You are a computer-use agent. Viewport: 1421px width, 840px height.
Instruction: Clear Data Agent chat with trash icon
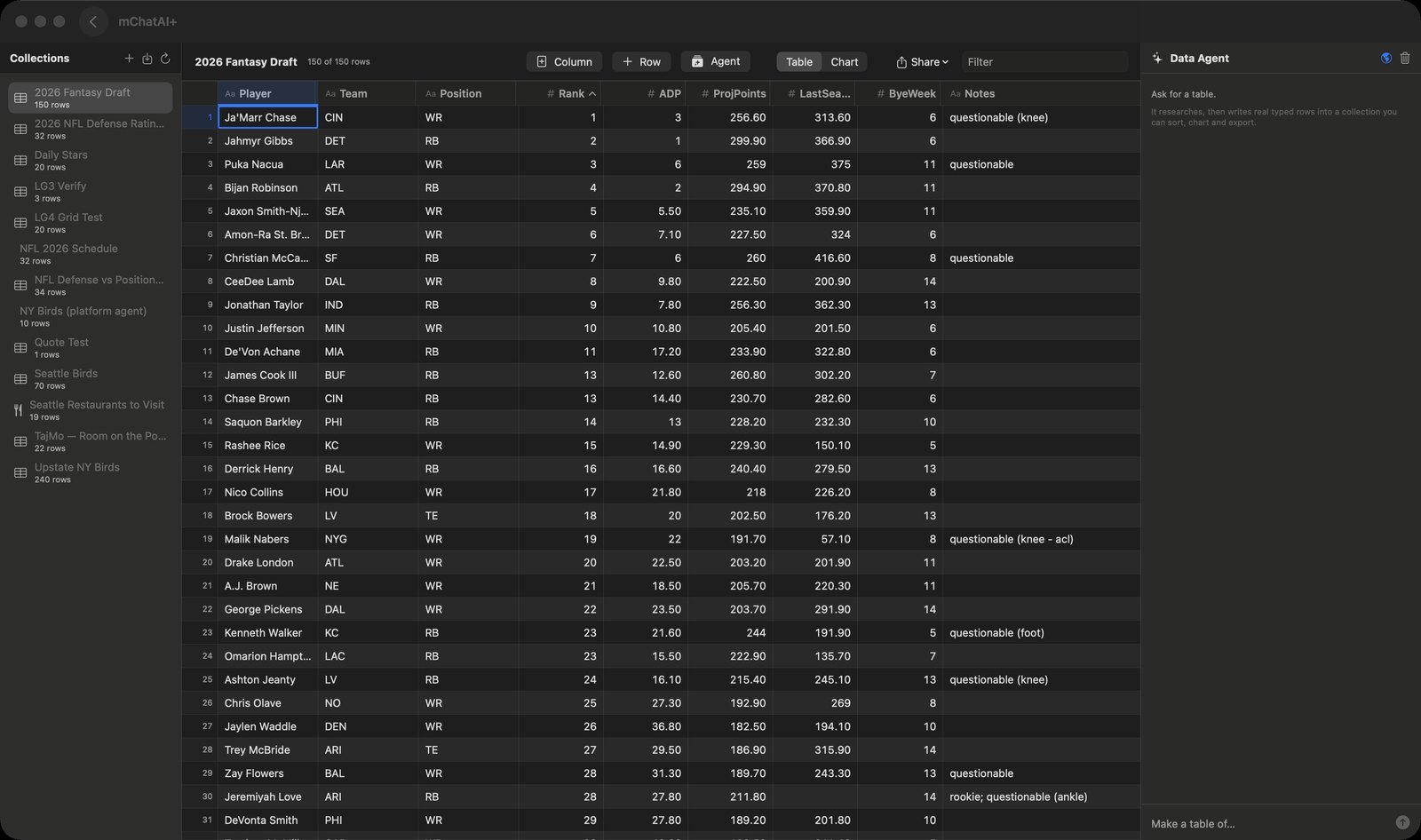[x=1405, y=59]
